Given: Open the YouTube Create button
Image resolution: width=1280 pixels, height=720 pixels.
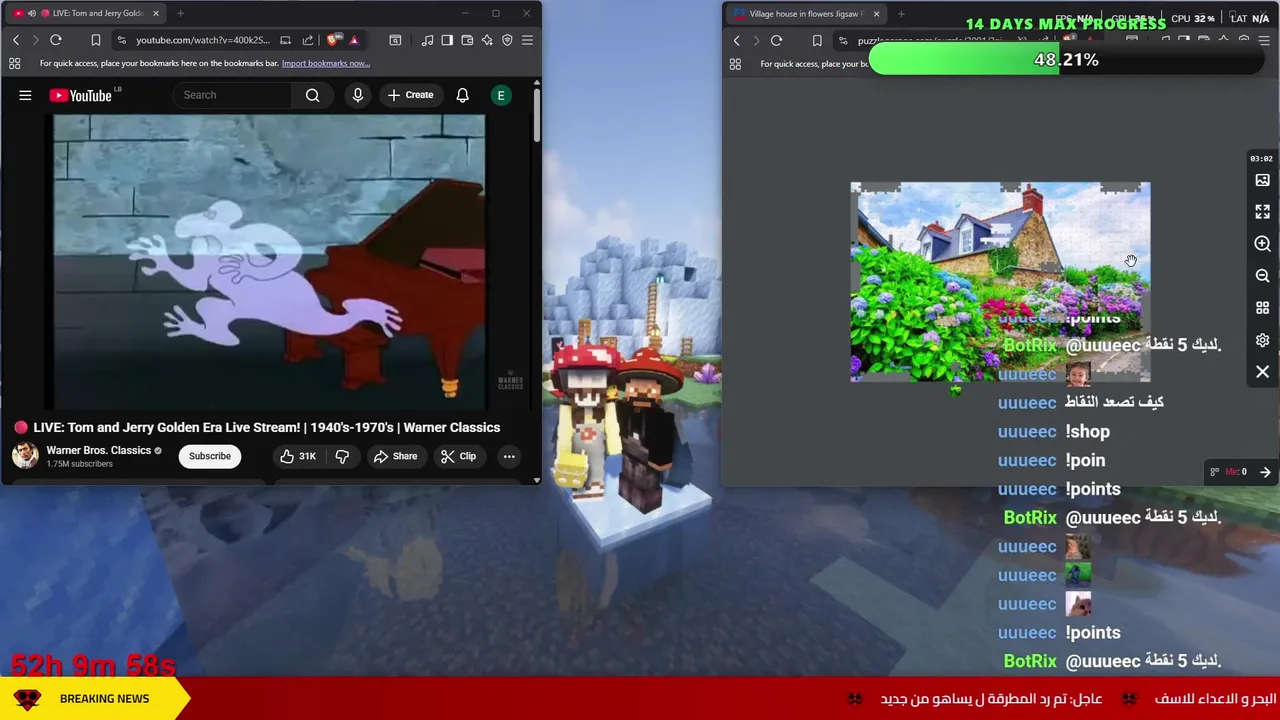Looking at the screenshot, I should pos(410,95).
